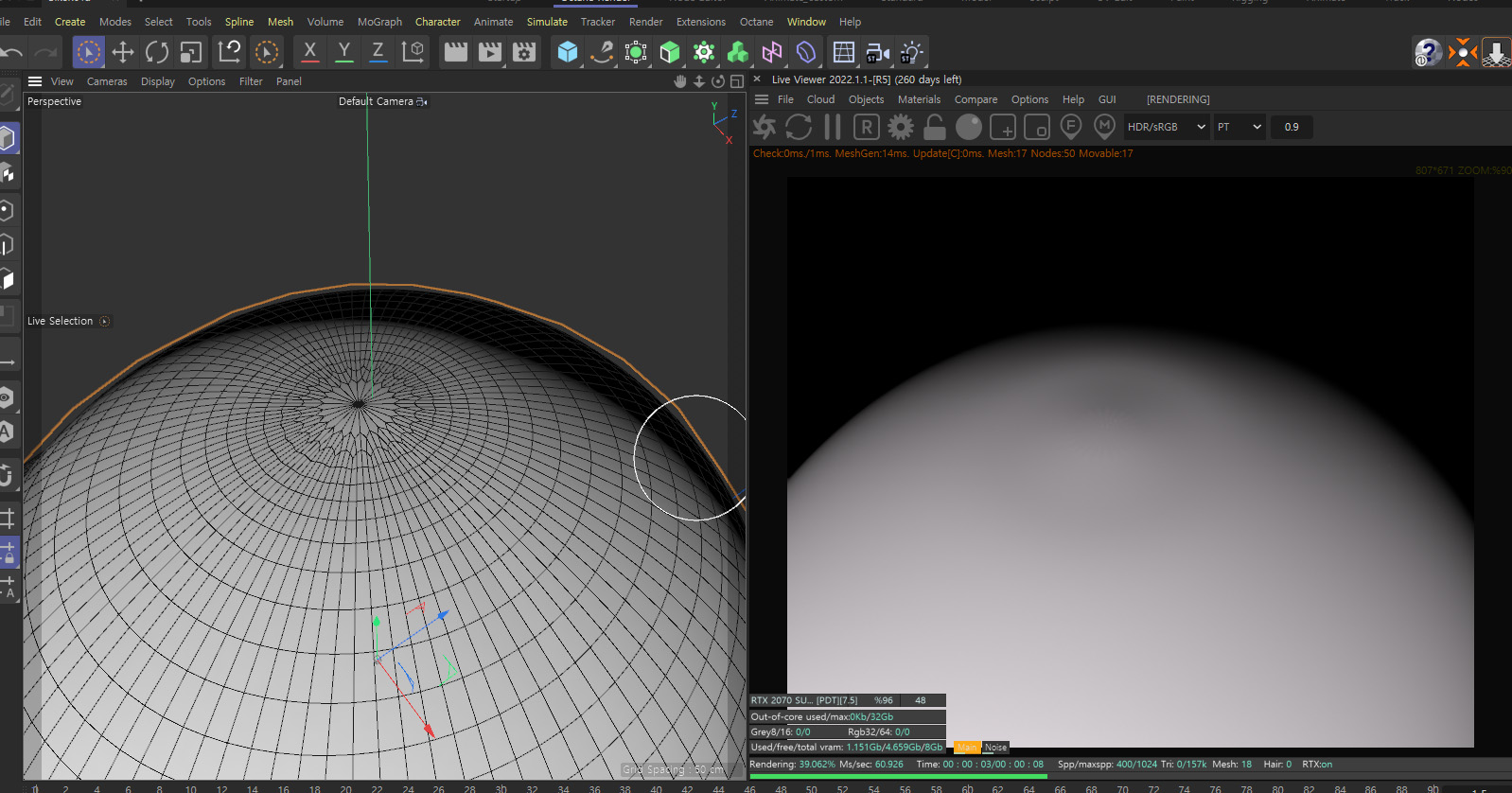Add a Cube primitive object

point(568,52)
